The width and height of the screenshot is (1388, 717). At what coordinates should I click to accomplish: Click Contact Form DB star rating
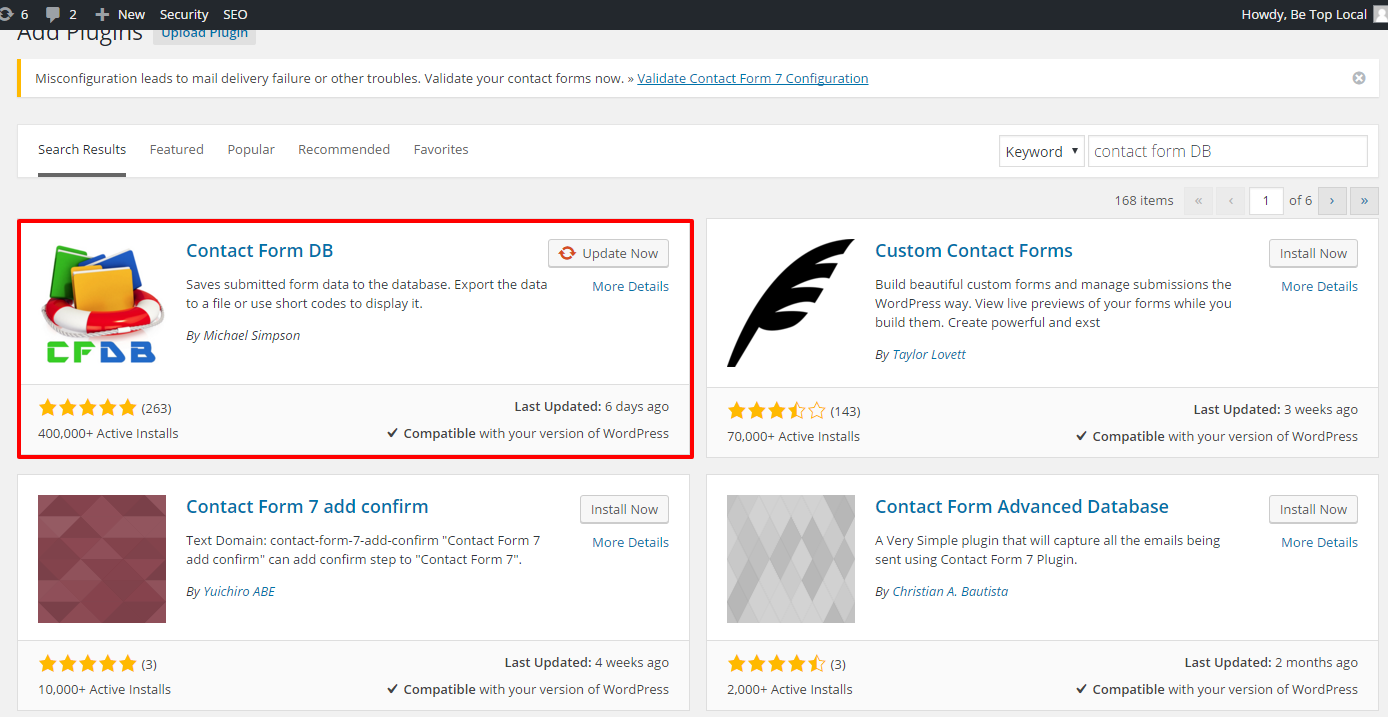pyautogui.click(x=87, y=408)
